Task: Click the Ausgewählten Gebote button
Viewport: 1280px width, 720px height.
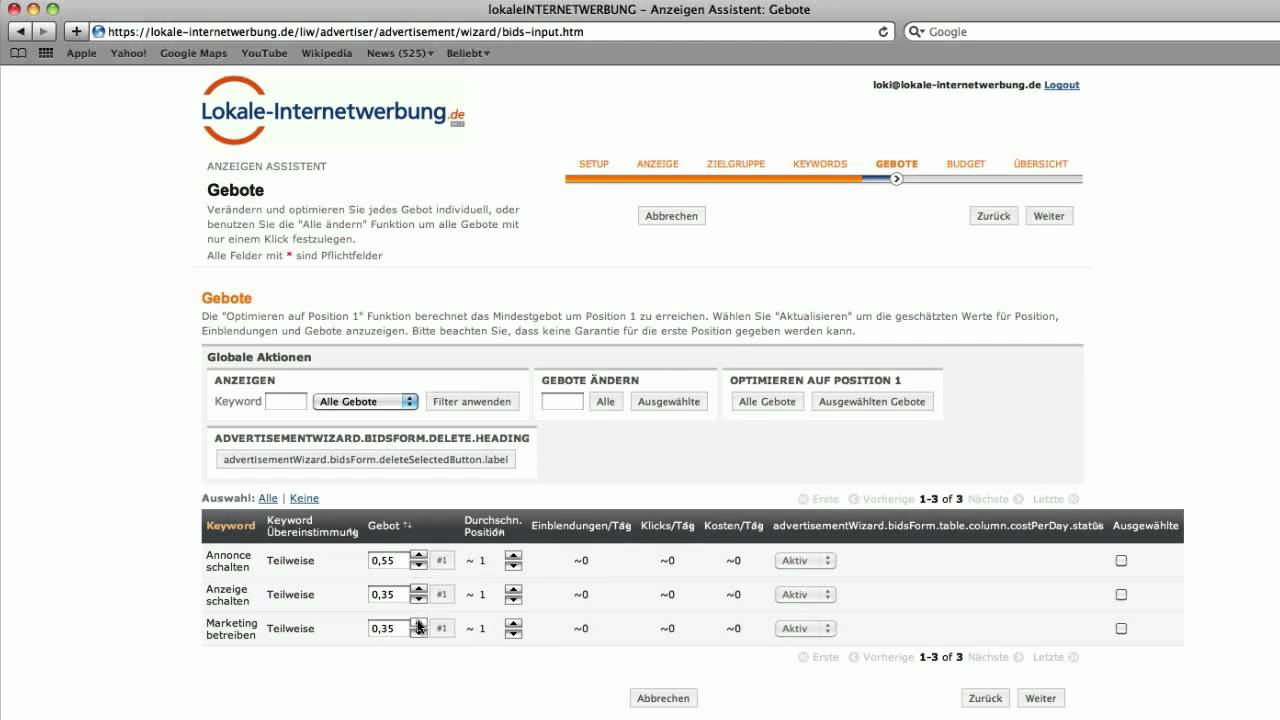Action: [x=872, y=402]
